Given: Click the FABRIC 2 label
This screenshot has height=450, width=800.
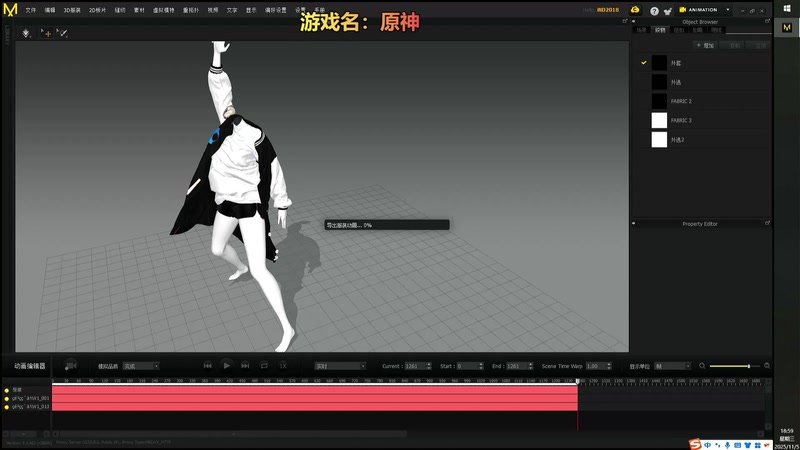Looking at the screenshot, I should 681,102.
